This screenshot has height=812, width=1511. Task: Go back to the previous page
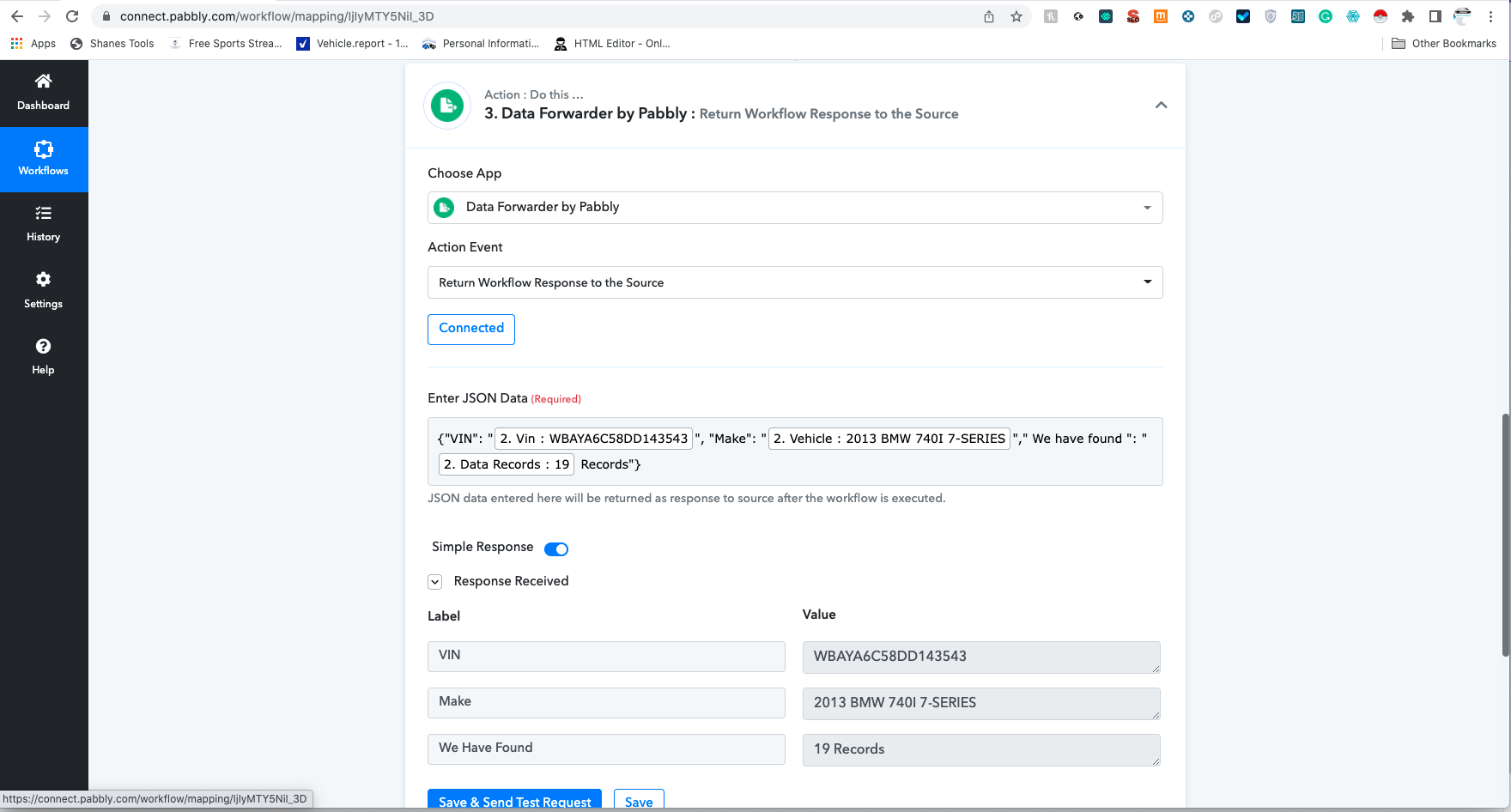tap(17, 16)
